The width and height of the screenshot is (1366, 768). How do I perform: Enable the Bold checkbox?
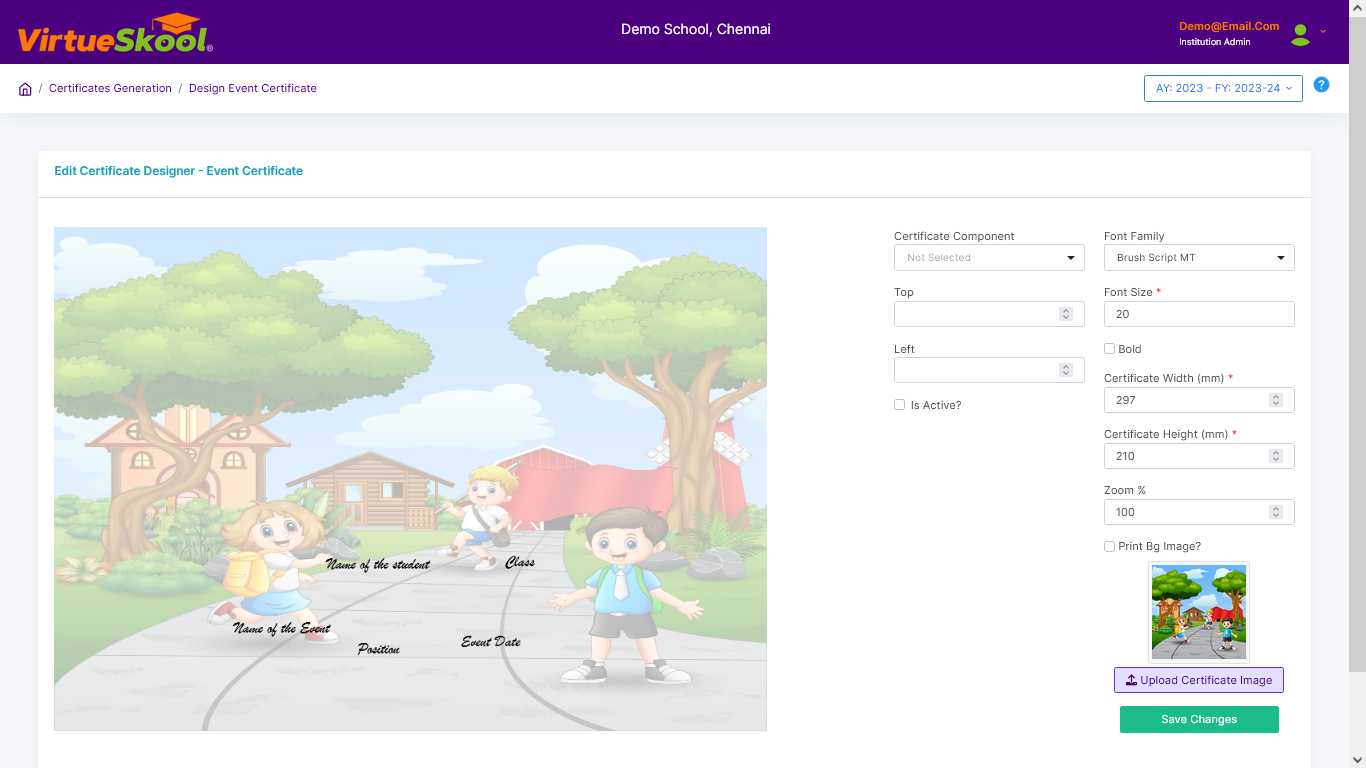1109,349
